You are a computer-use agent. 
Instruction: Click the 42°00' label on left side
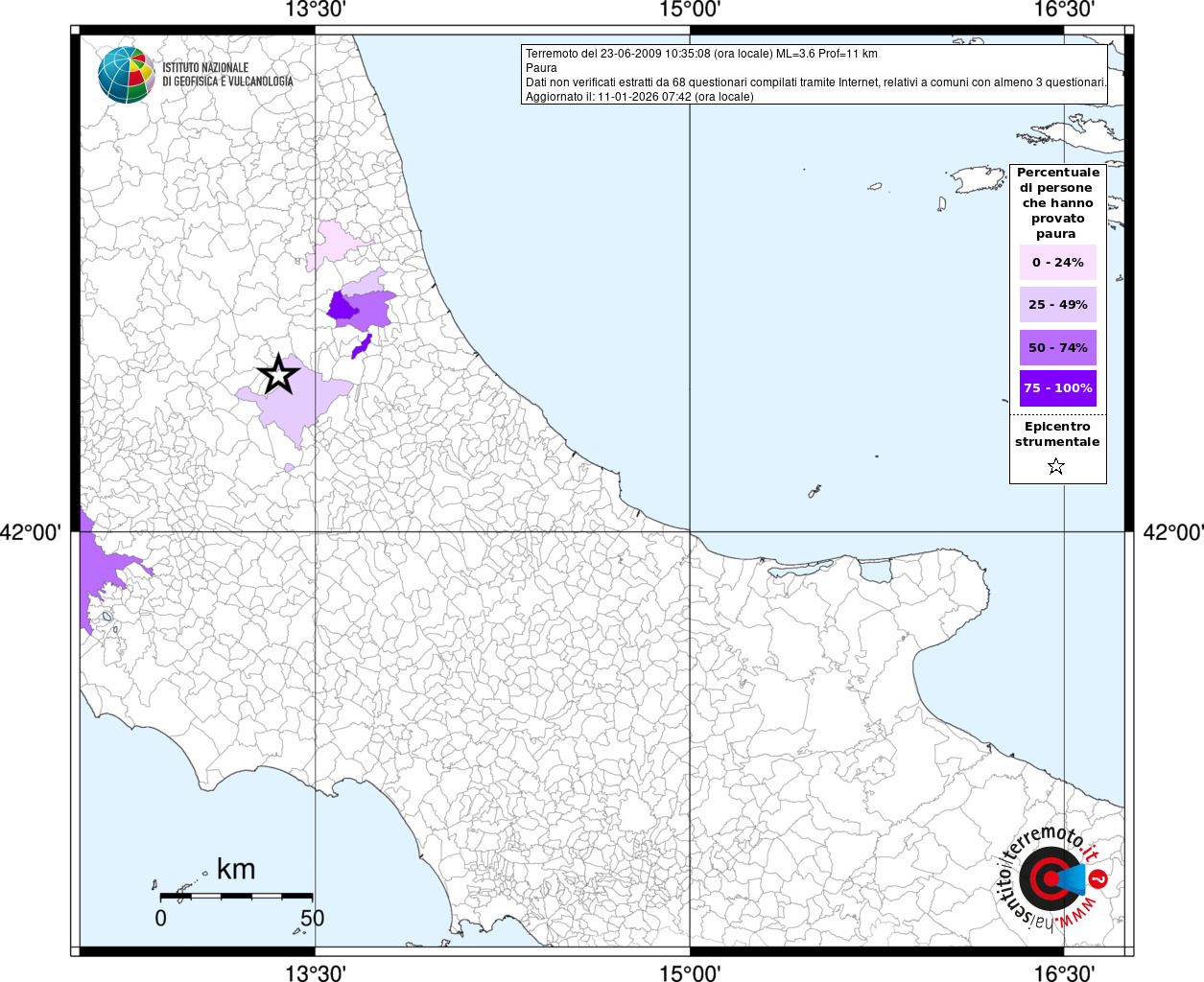point(31,532)
